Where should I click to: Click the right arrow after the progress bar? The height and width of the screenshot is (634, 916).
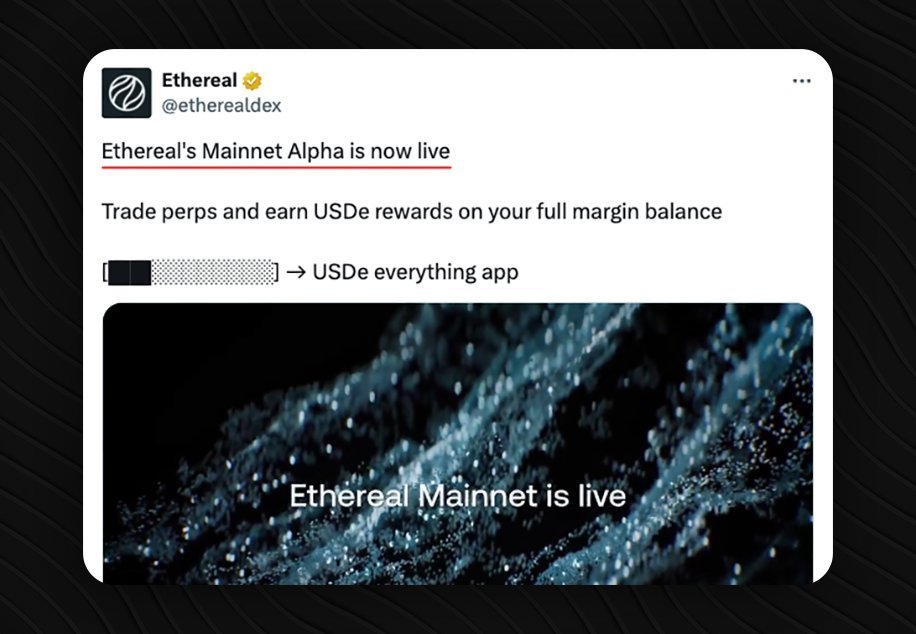[x=296, y=272]
